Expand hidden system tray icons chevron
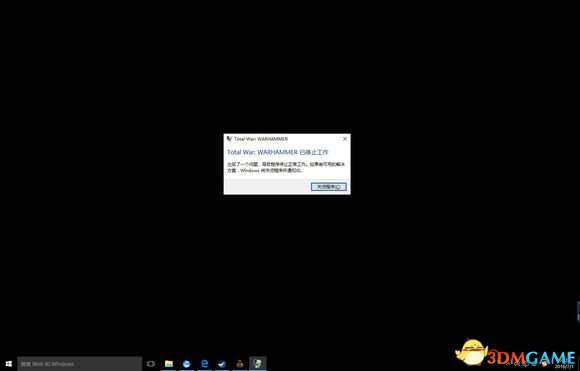The image size is (580, 371). click(510, 364)
